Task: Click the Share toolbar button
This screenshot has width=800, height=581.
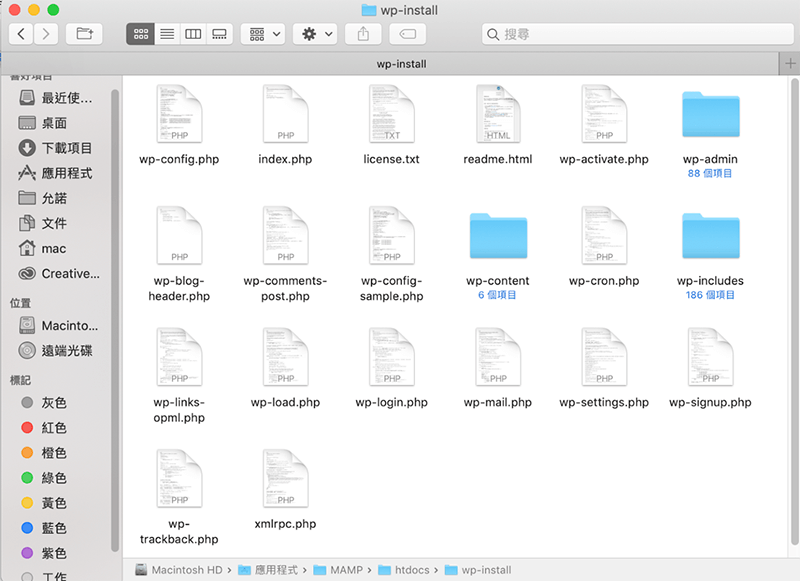Action: pyautogui.click(x=363, y=34)
